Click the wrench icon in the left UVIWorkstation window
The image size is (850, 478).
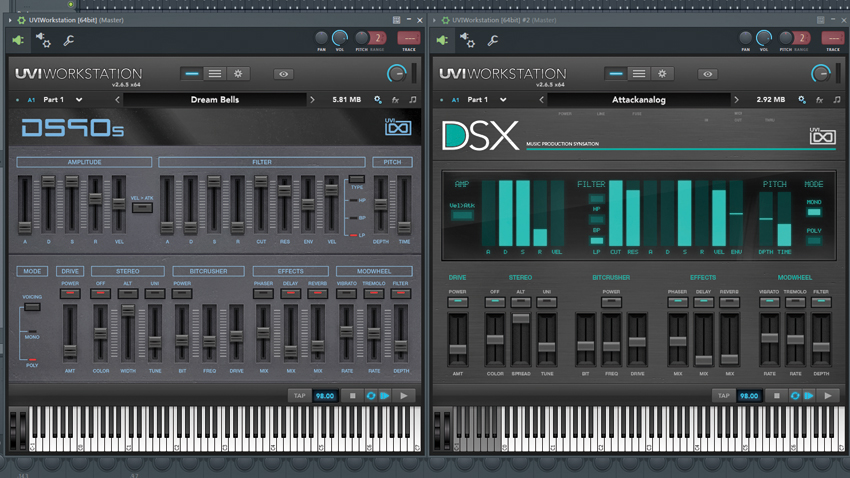68,40
